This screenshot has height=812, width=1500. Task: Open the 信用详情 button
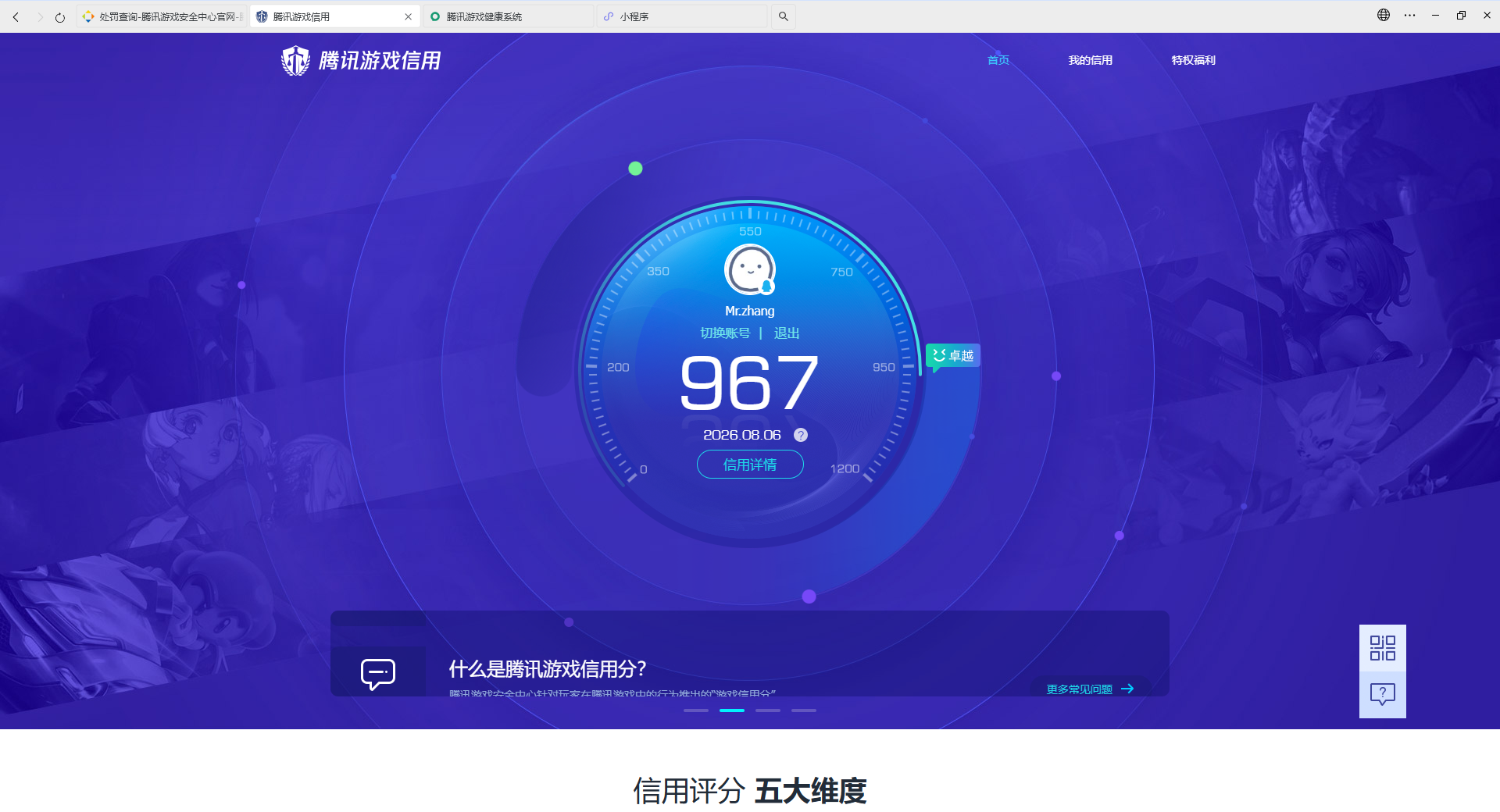[x=750, y=465]
